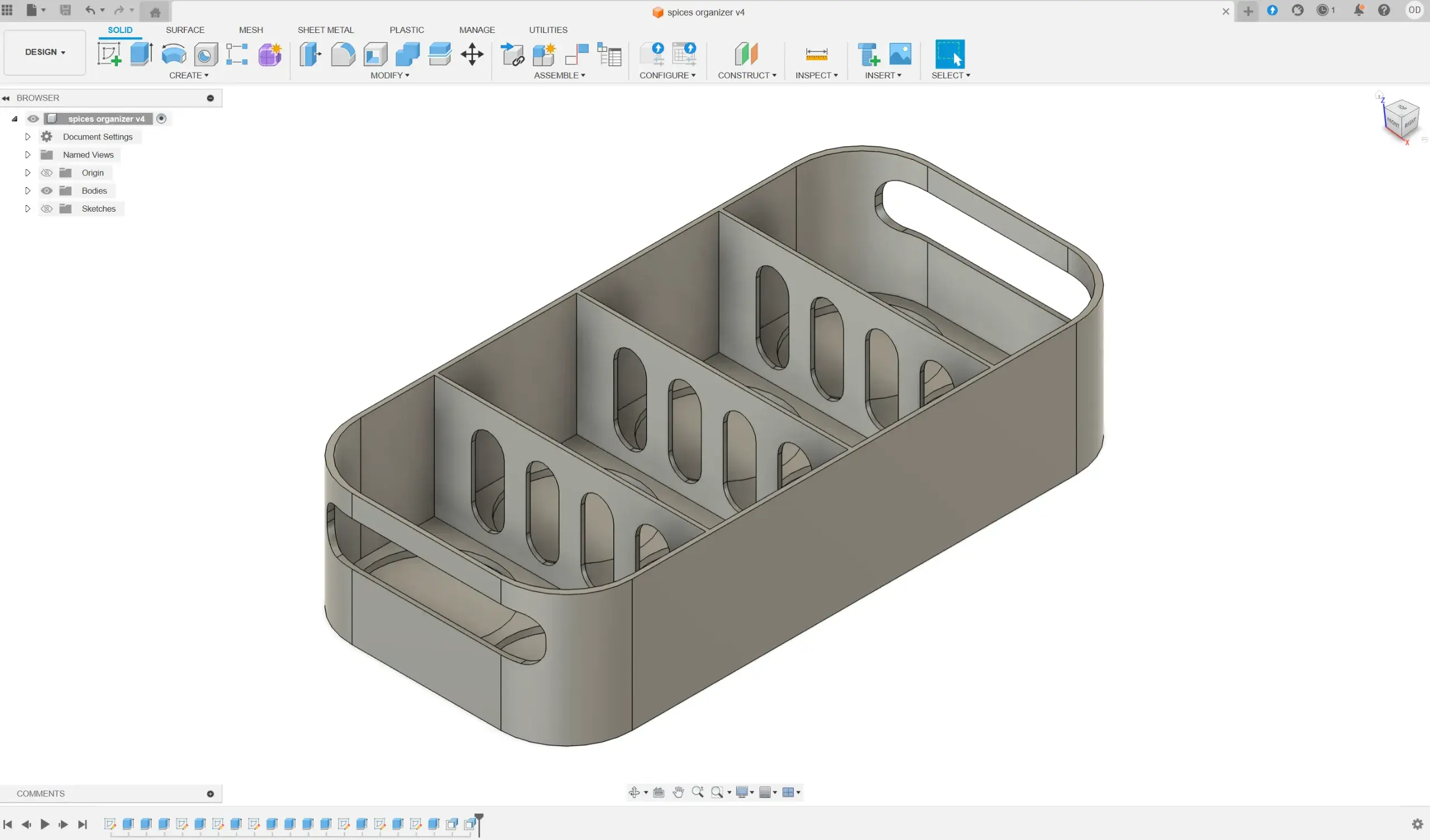Image resolution: width=1430 pixels, height=840 pixels.
Task: Click the New Component icon
Action: pyautogui.click(x=544, y=55)
